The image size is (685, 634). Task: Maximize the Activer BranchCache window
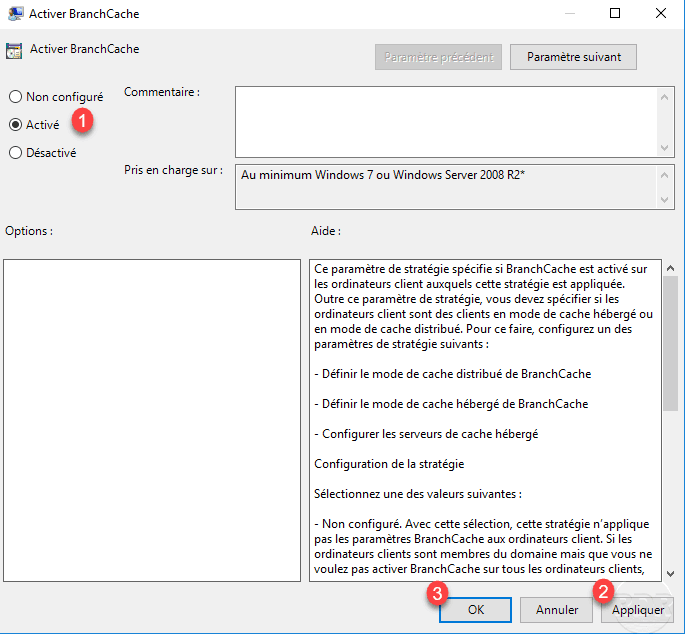615,13
